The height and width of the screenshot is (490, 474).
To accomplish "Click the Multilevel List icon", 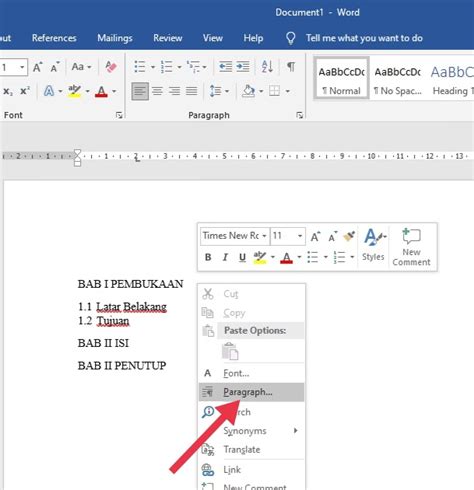I will (x=193, y=67).
